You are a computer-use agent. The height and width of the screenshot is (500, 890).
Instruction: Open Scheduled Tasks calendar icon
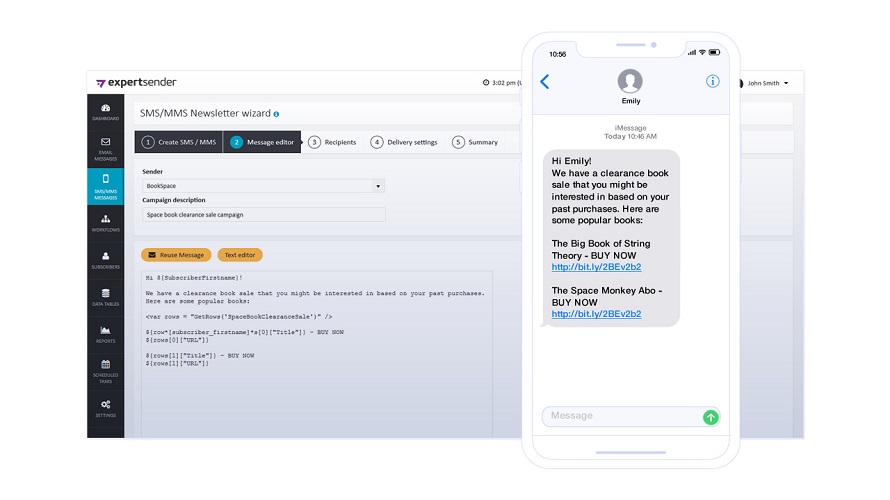coord(106,371)
